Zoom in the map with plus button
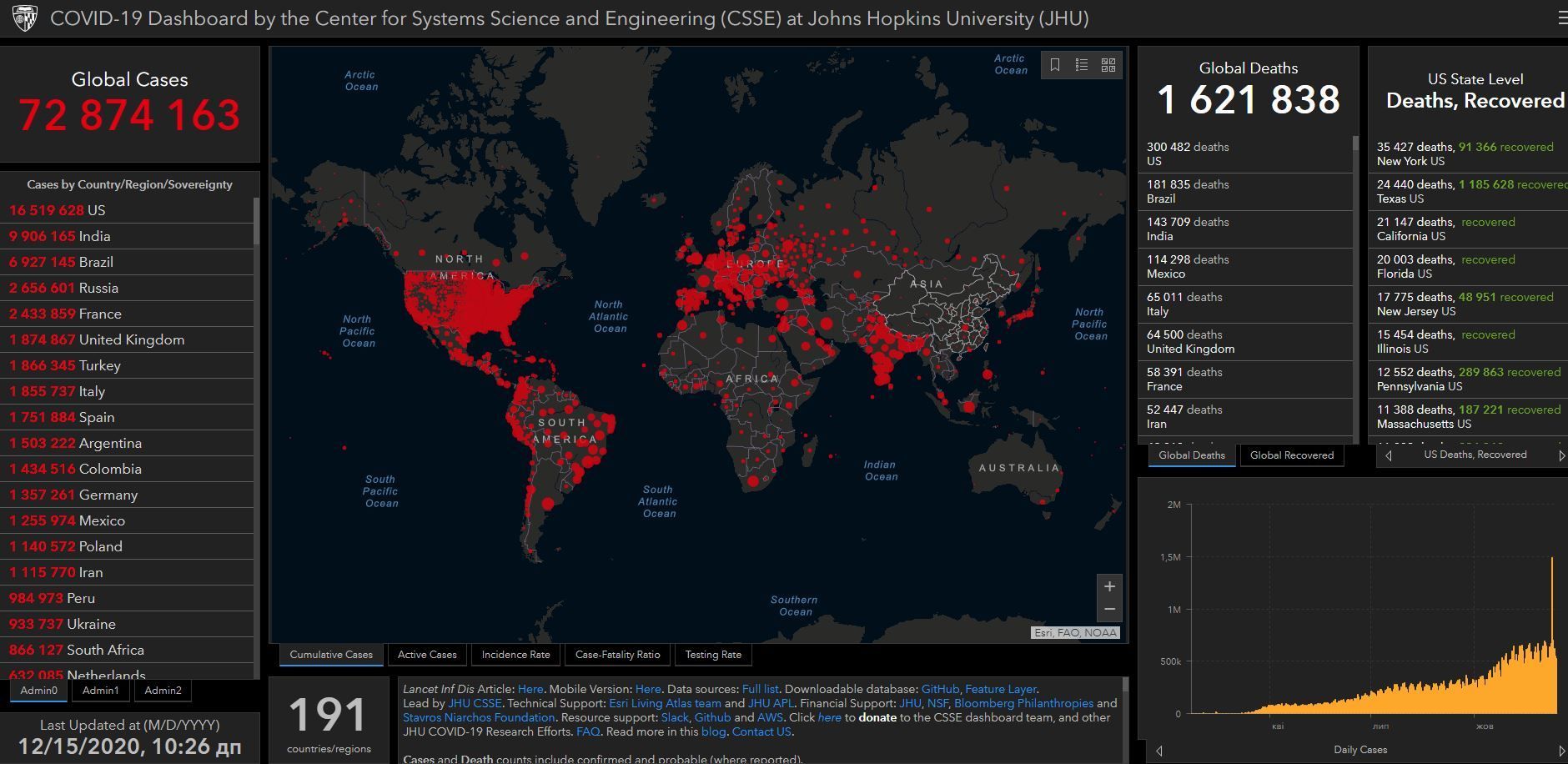1568x764 pixels. point(1109,586)
